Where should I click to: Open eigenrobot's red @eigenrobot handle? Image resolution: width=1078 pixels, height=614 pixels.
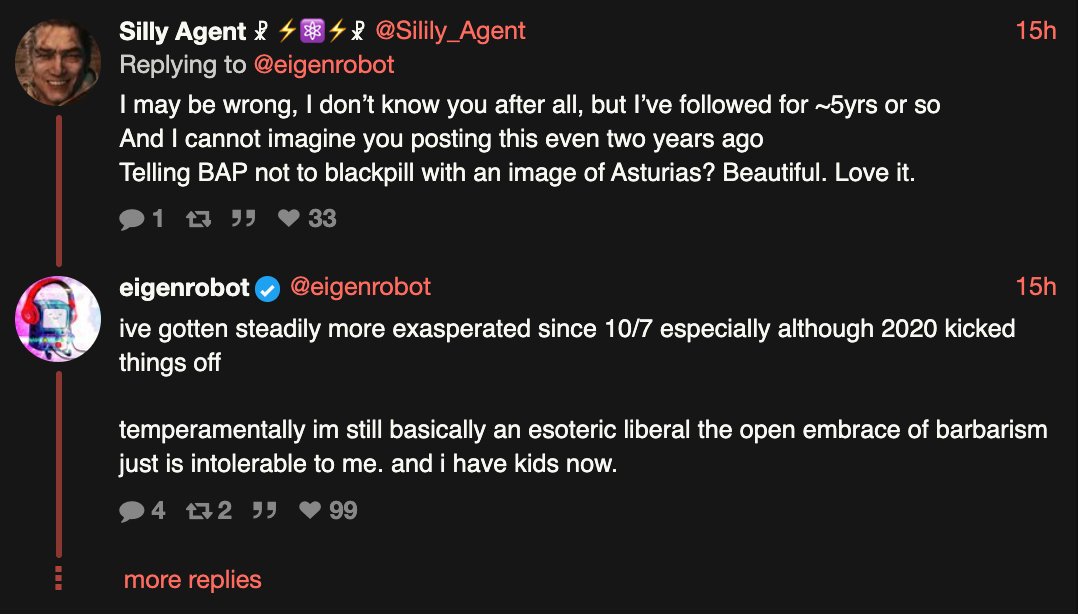pyautogui.click(x=360, y=288)
